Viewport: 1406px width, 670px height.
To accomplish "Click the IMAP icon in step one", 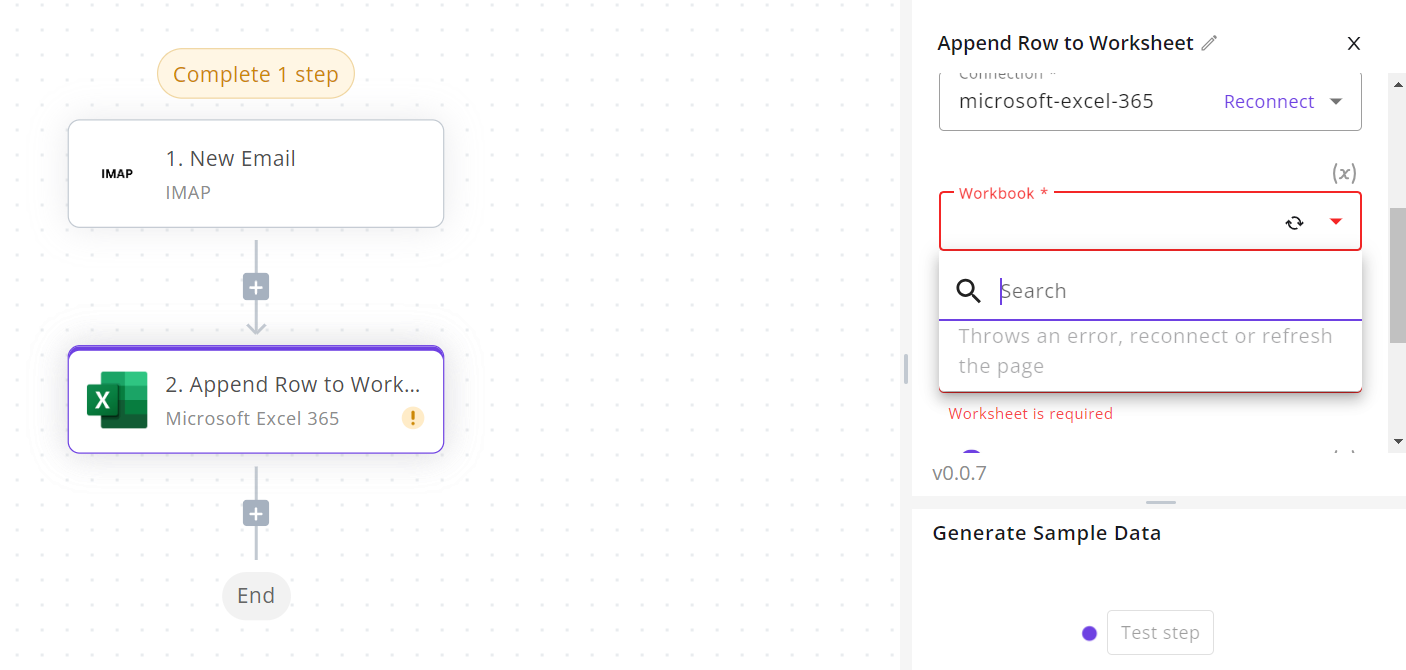I will click(117, 174).
